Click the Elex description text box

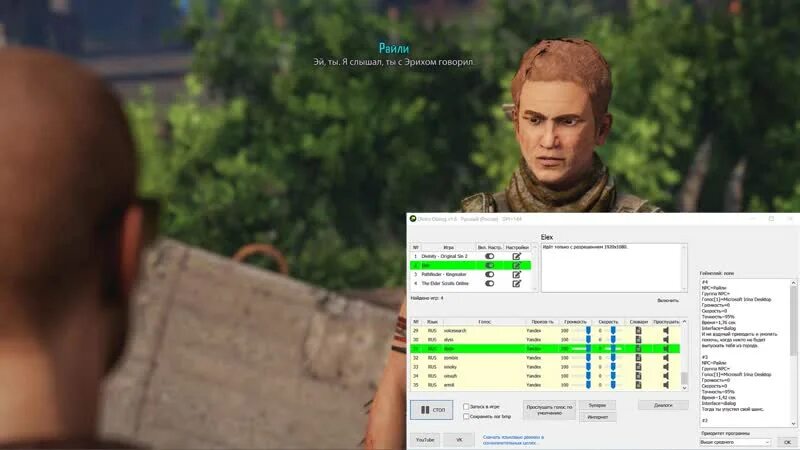614,268
